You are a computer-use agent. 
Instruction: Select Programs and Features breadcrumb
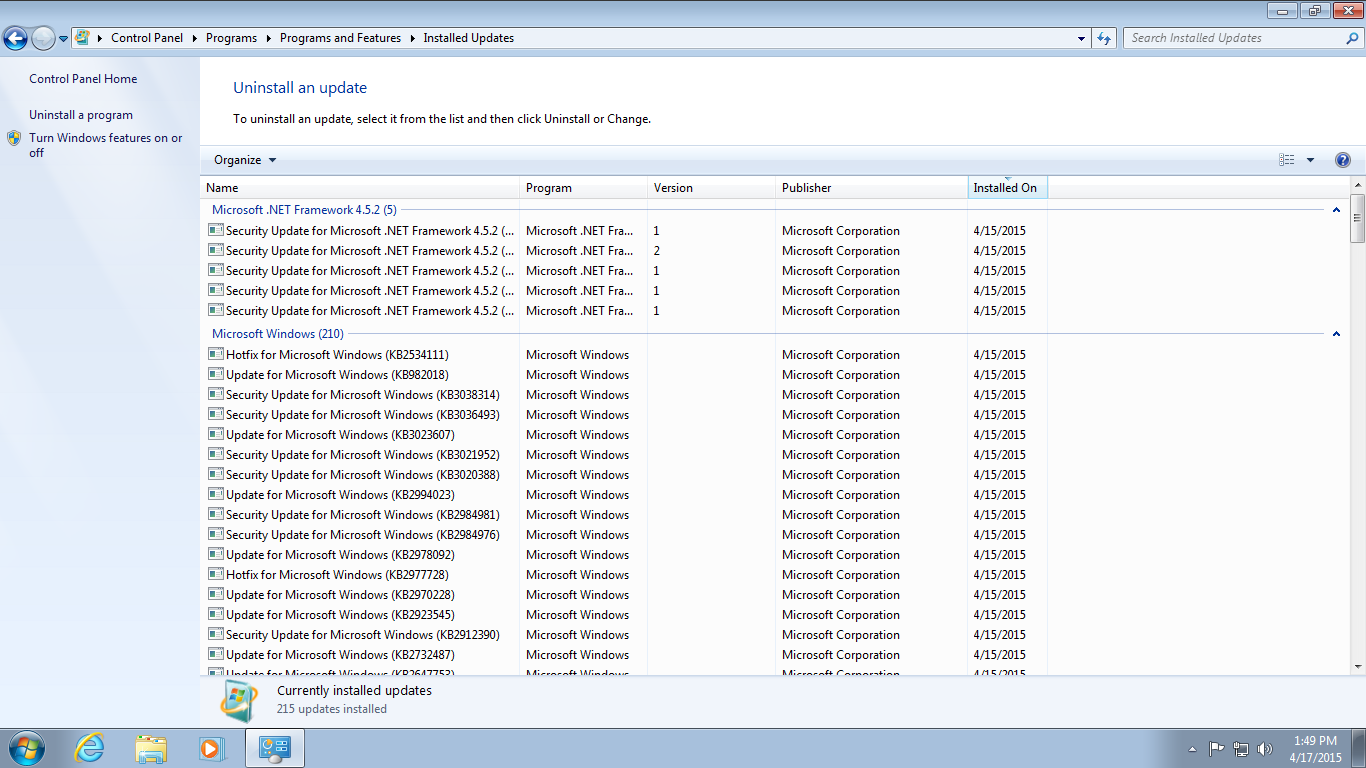(x=340, y=38)
